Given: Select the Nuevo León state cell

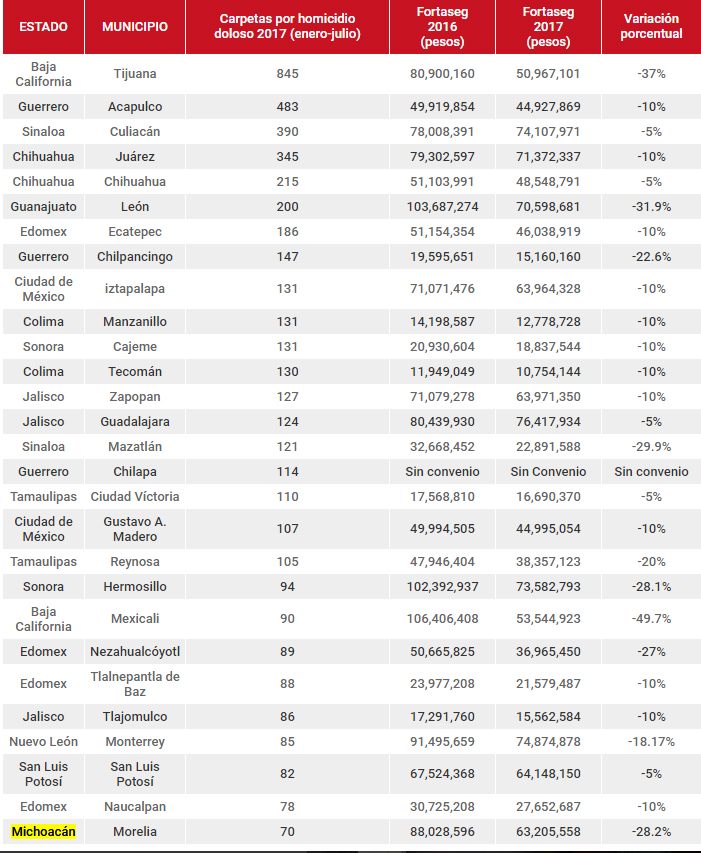Looking at the screenshot, I should (43, 742).
